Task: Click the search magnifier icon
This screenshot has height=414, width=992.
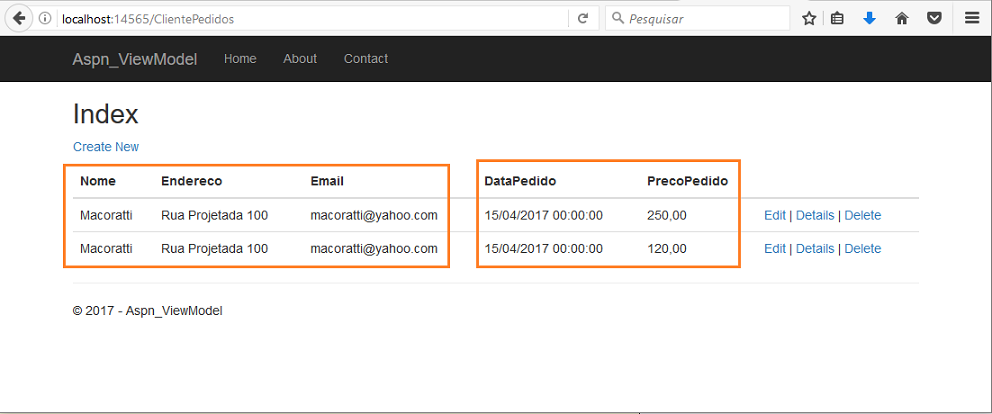Action: 618,19
